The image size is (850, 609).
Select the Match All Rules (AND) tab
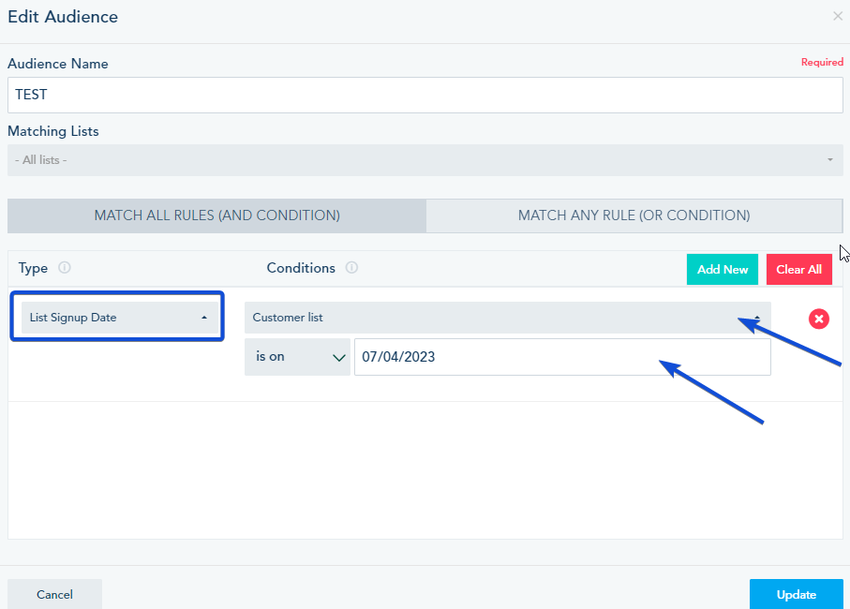point(217,215)
